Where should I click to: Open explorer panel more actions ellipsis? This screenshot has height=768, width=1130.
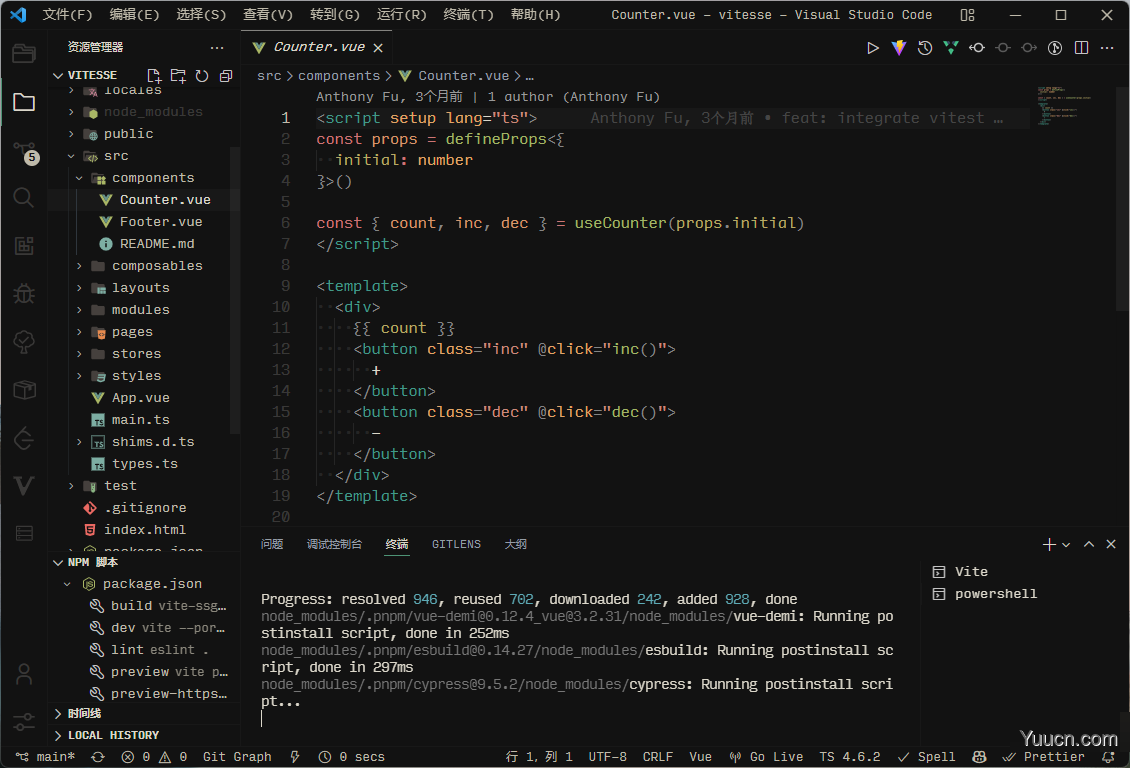point(217,48)
